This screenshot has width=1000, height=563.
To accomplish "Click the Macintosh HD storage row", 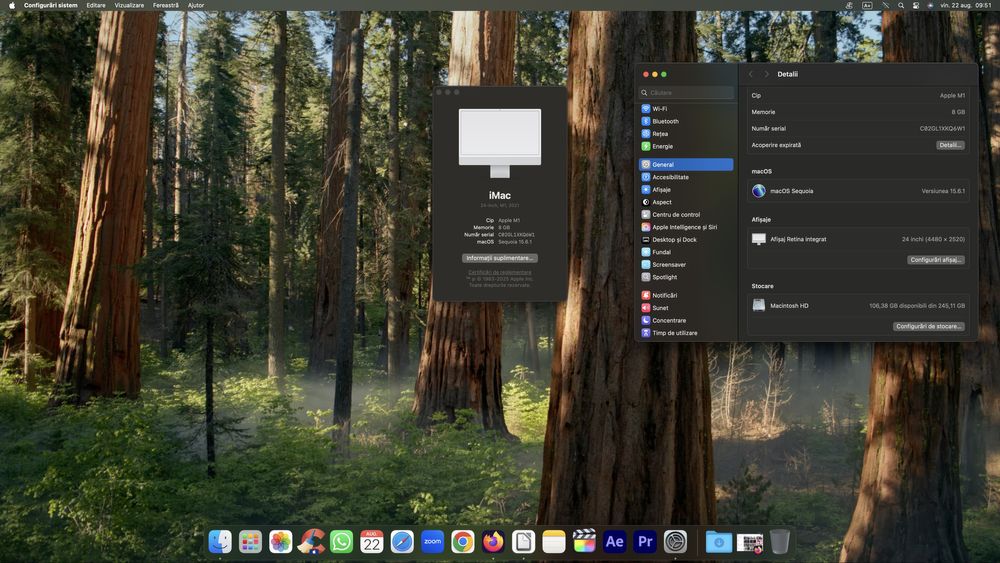I will [x=858, y=306].
